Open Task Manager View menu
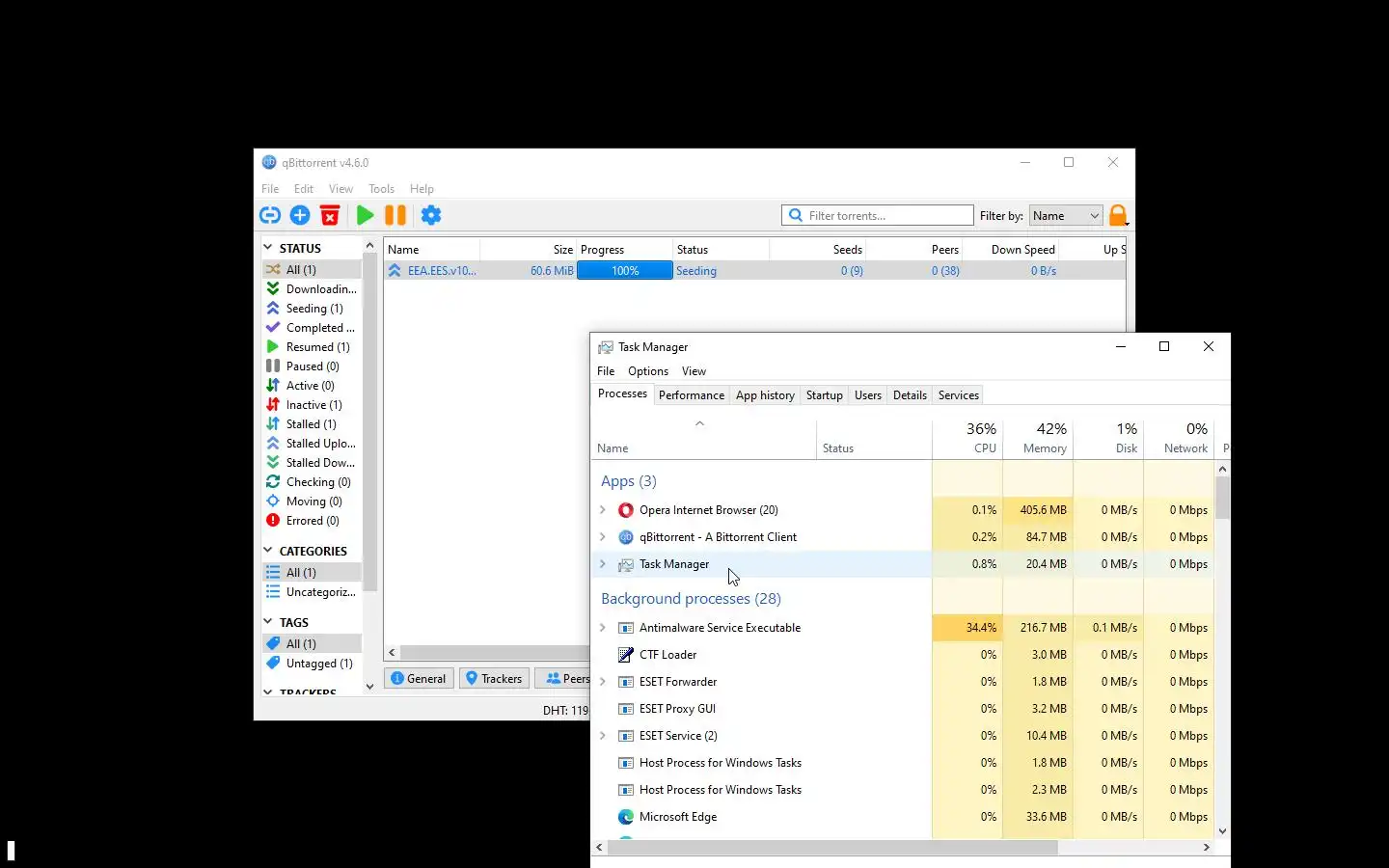The image size is (1389, 868). [x=694, y=371]
